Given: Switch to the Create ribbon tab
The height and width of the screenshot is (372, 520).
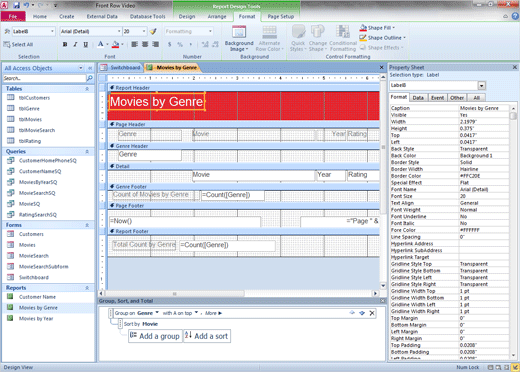Looking at the screenshot, I should pyautogui.click(x=67, y=16).
